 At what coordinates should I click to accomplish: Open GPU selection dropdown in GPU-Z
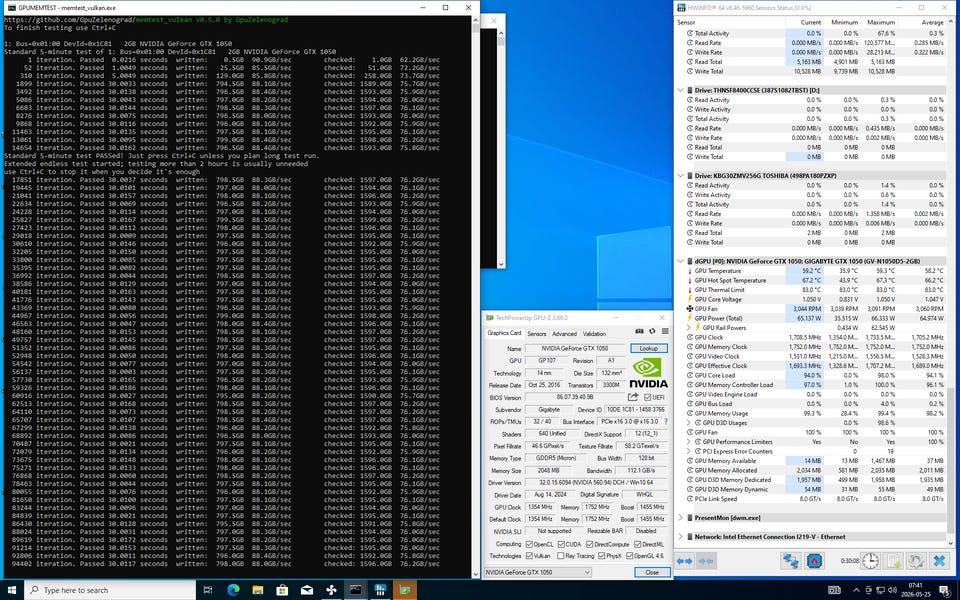click(x=538, y=572)
